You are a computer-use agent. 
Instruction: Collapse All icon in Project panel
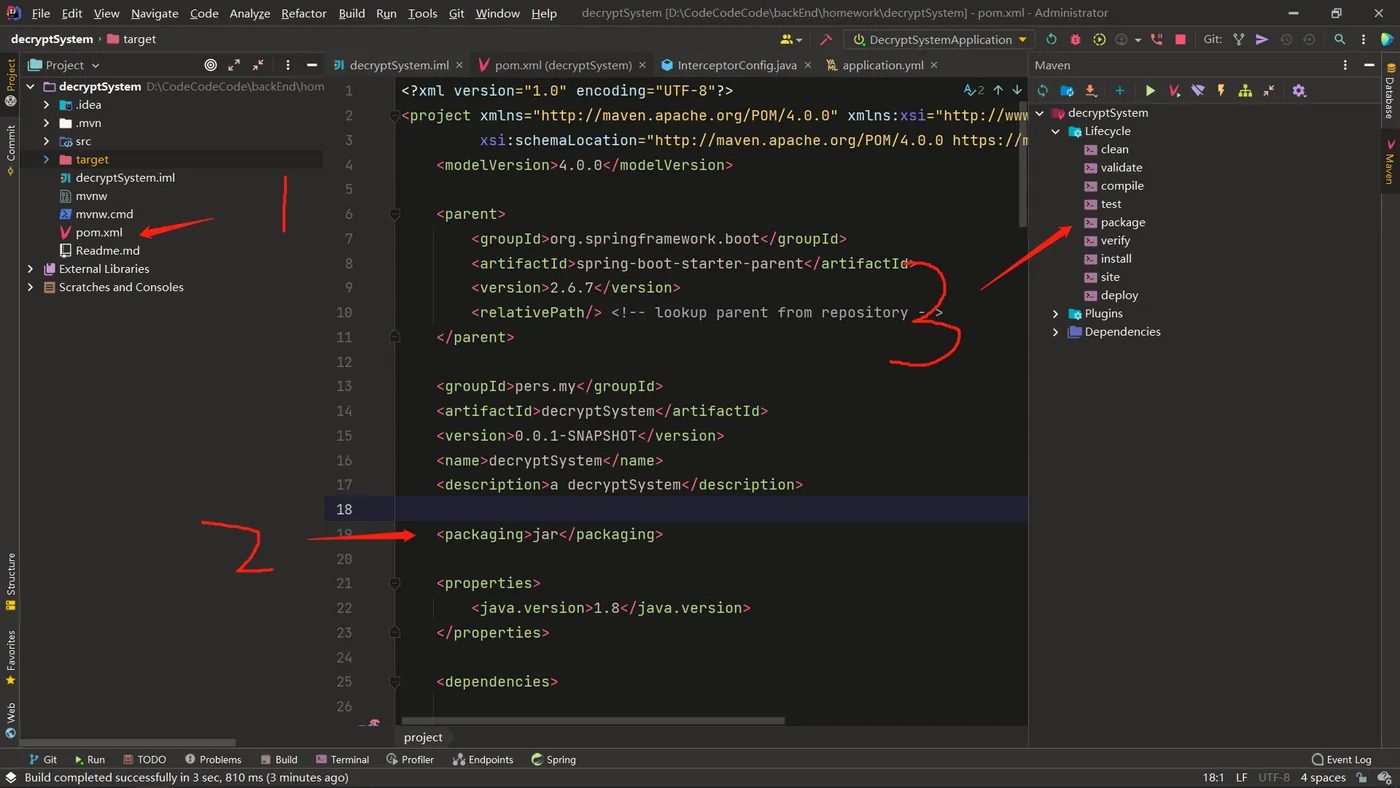click(x=258, y=65)
